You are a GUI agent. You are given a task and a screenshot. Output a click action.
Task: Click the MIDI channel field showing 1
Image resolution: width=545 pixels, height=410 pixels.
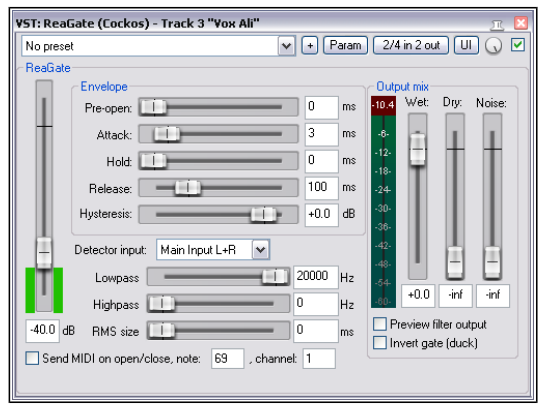coord(319,358)
